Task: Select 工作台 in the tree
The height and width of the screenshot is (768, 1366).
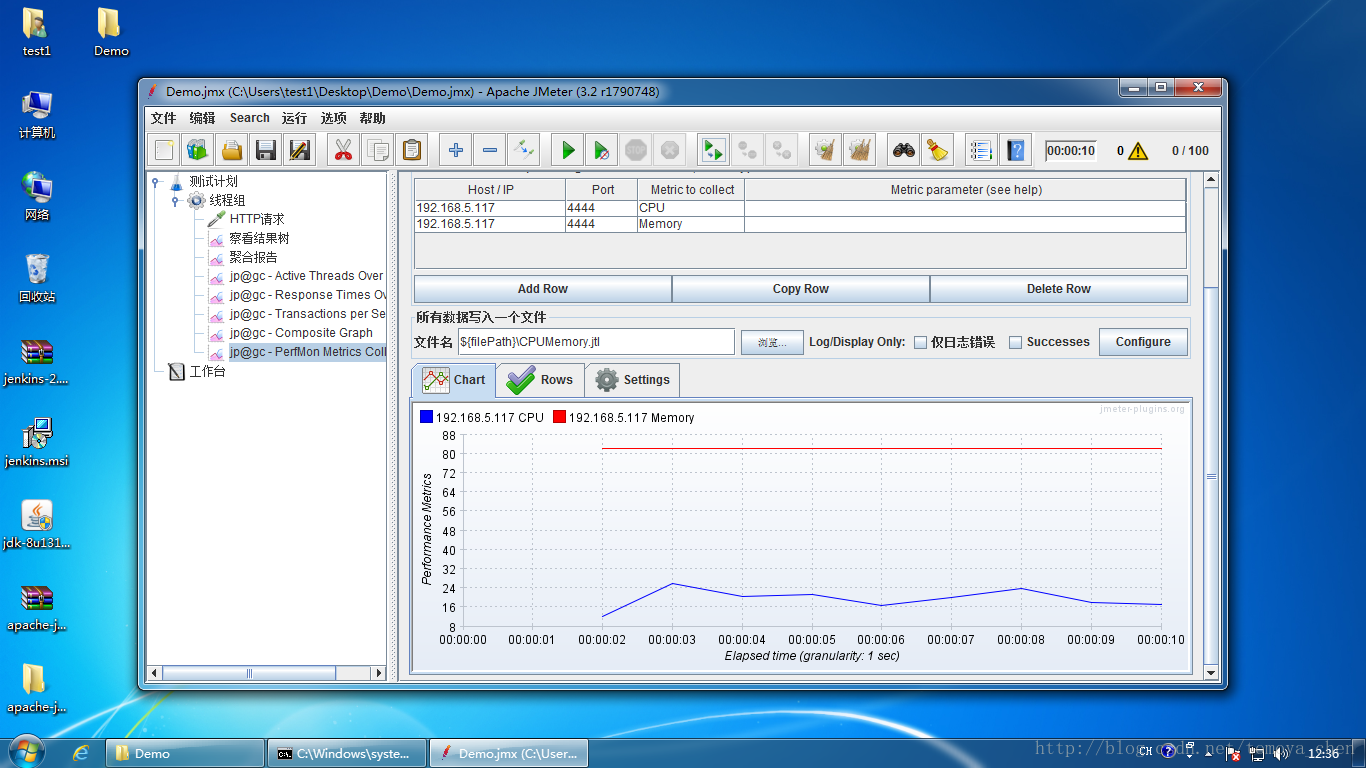Action: click(208, 371)
